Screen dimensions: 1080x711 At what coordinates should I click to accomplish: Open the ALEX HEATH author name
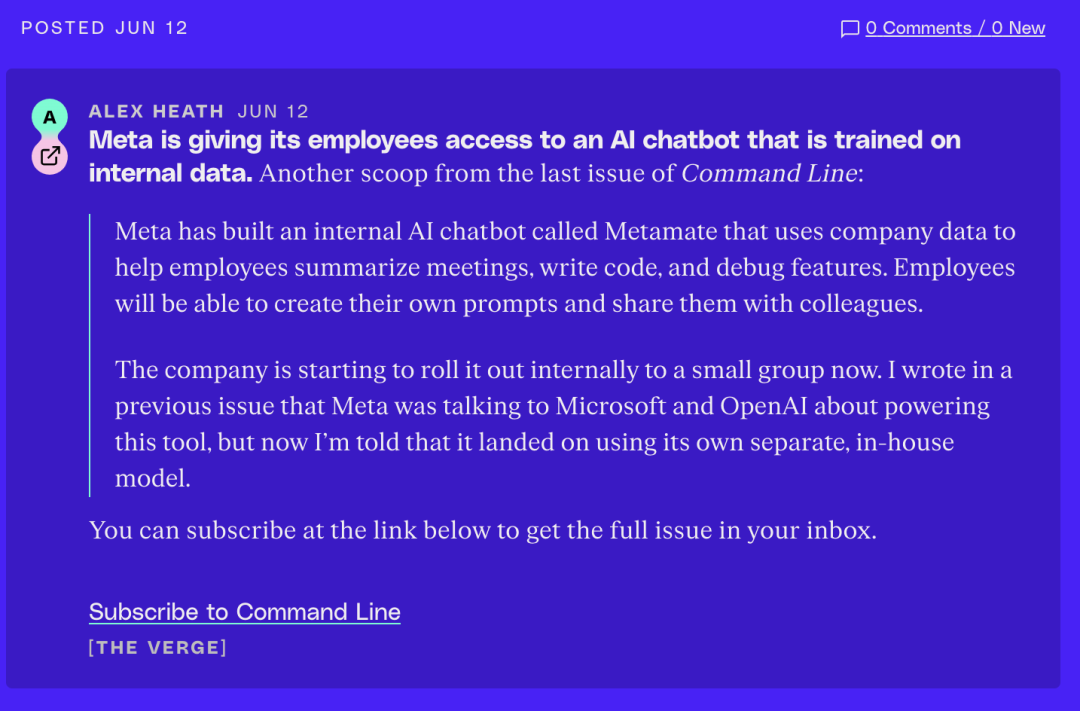[156, 111]
